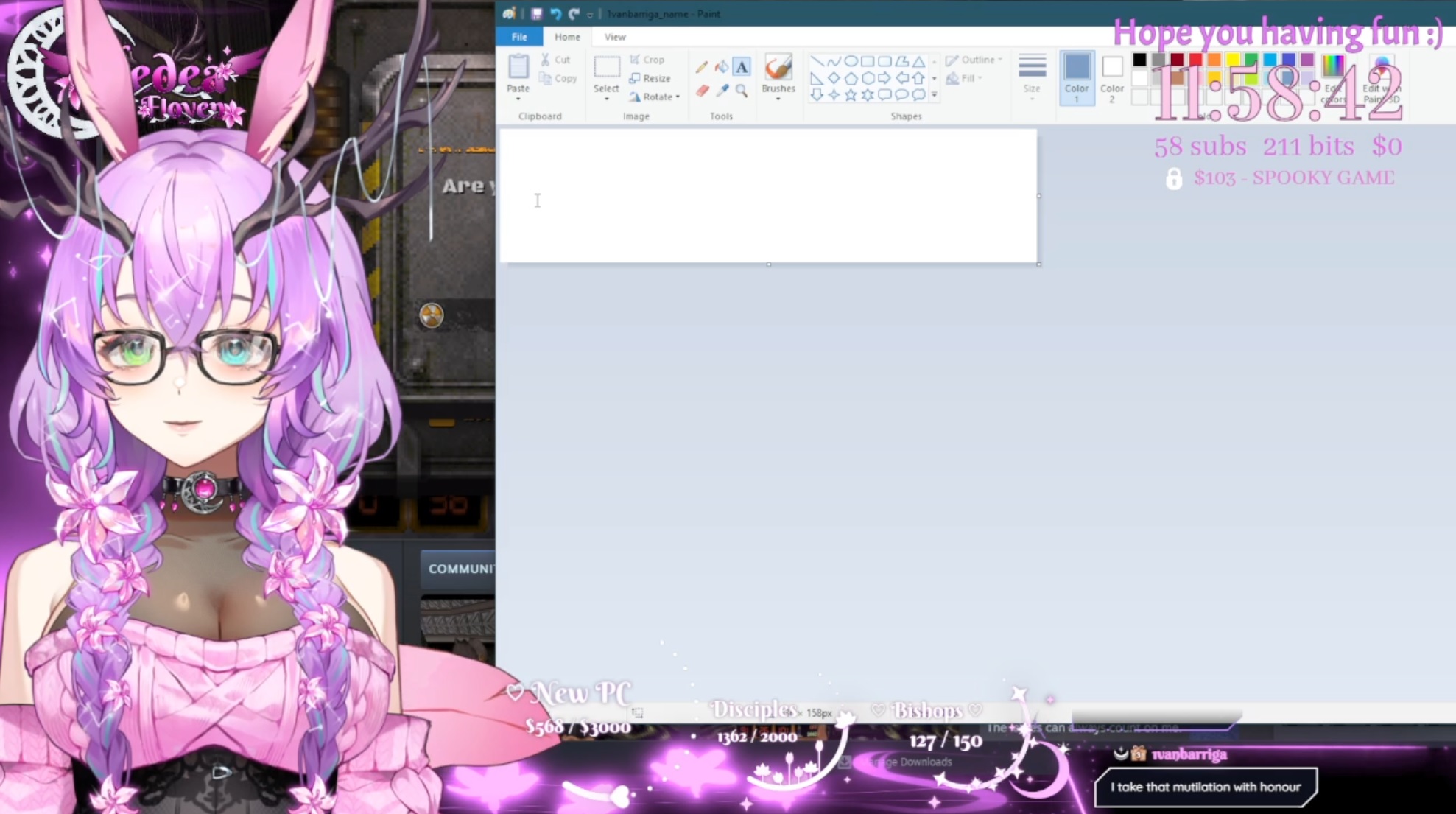Select the Right triangle shape

(817, 78)
